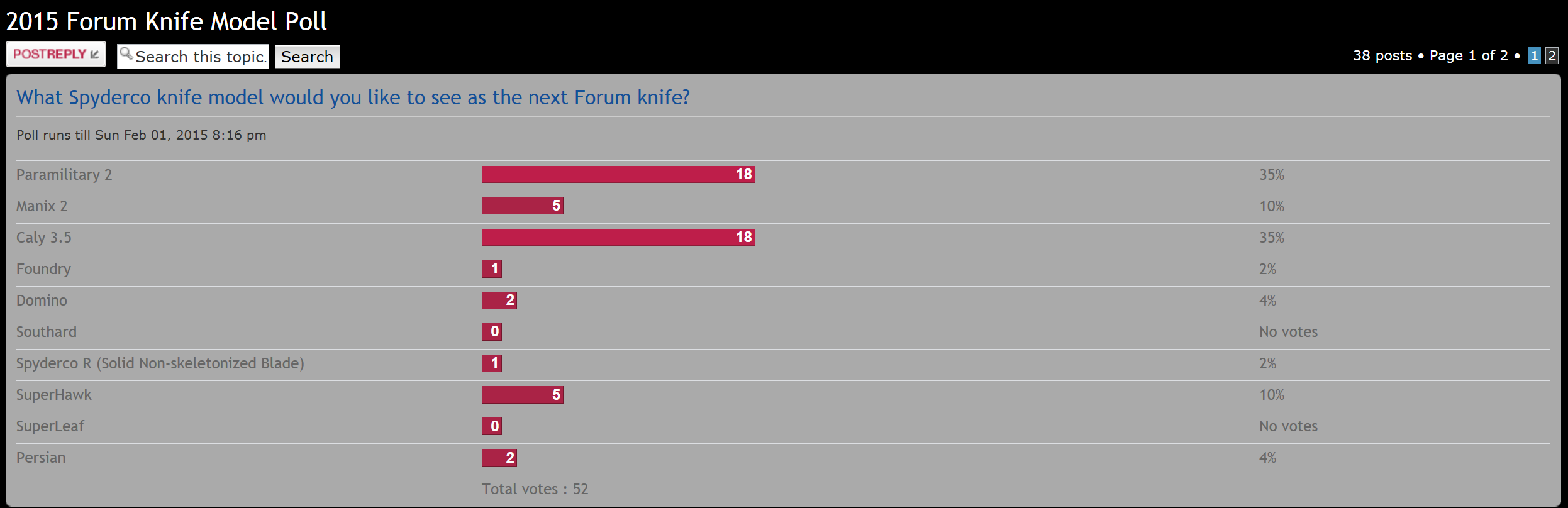Click the 38 posts pagination text

click(1382, 56)
